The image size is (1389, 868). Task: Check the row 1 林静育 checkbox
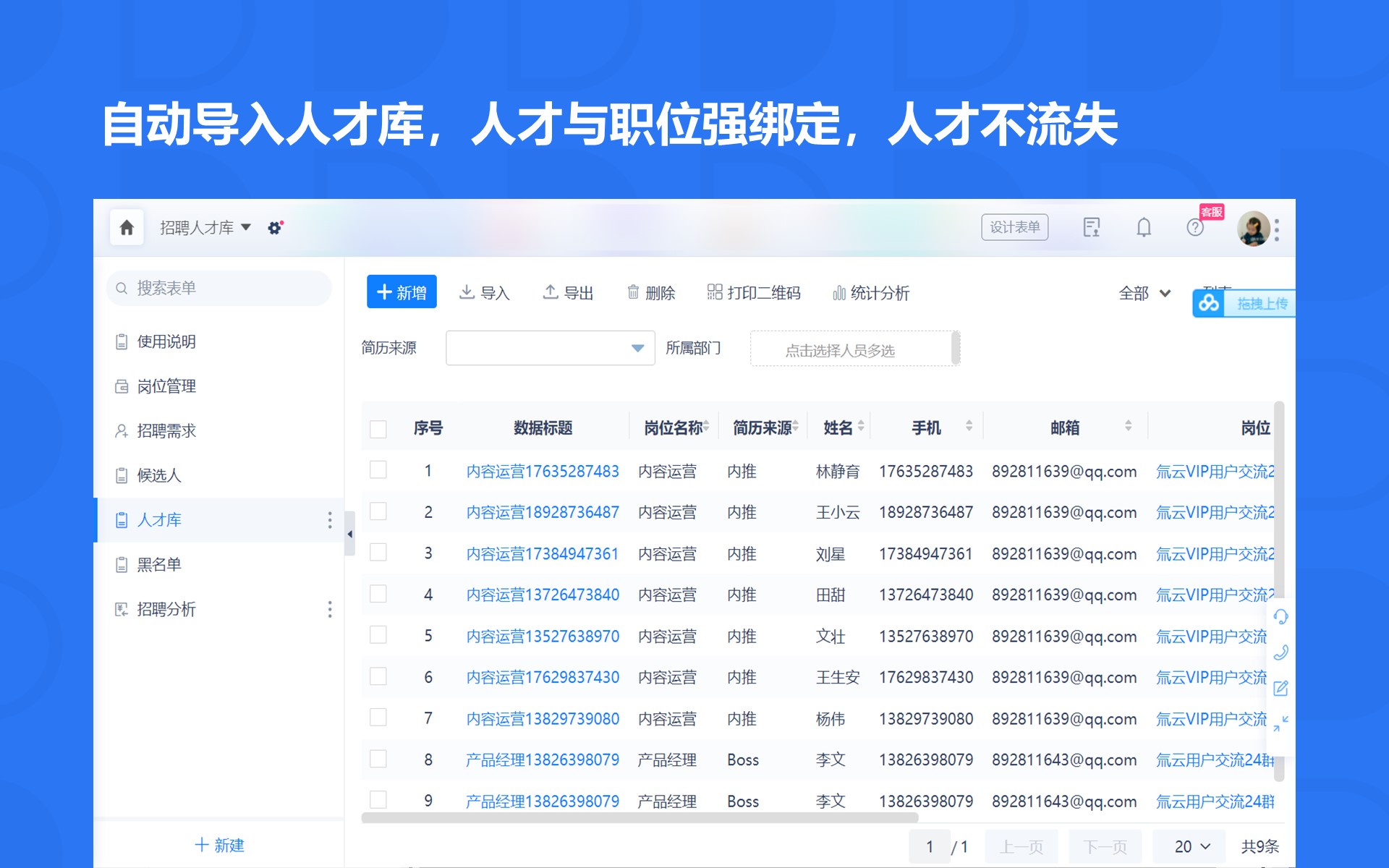[378, 470]
